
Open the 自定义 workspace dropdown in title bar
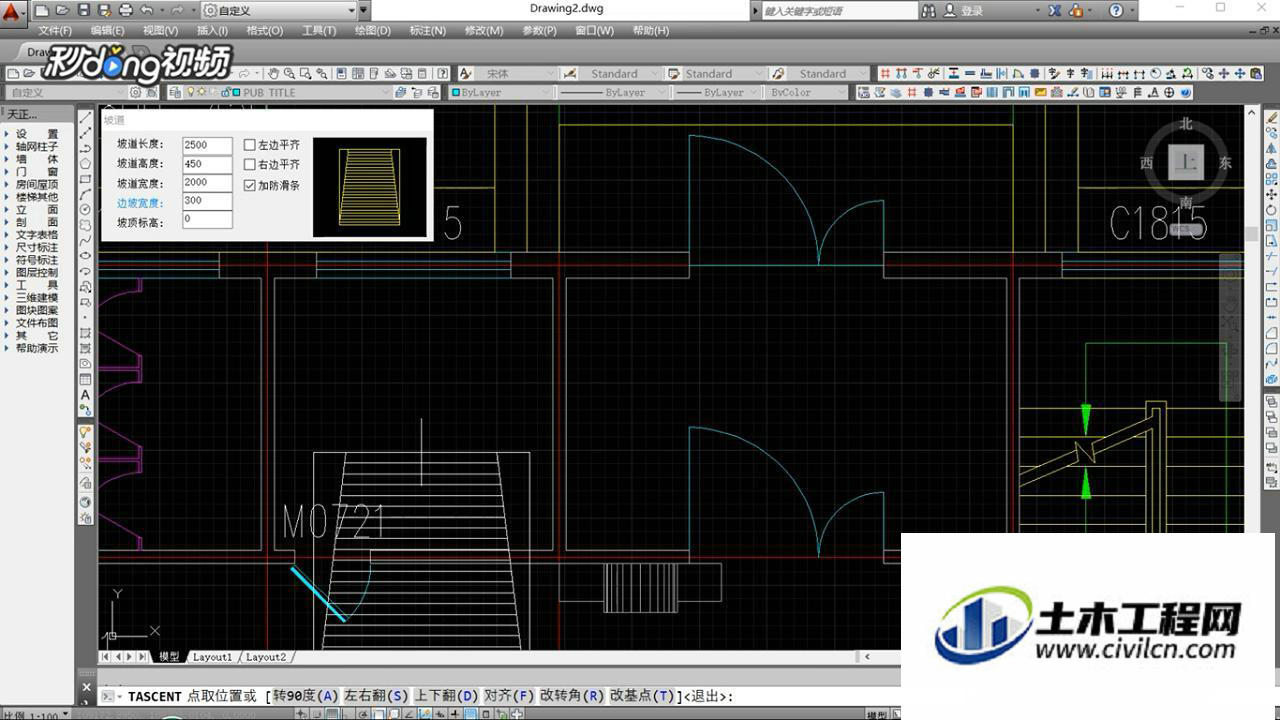coord(279,10)
